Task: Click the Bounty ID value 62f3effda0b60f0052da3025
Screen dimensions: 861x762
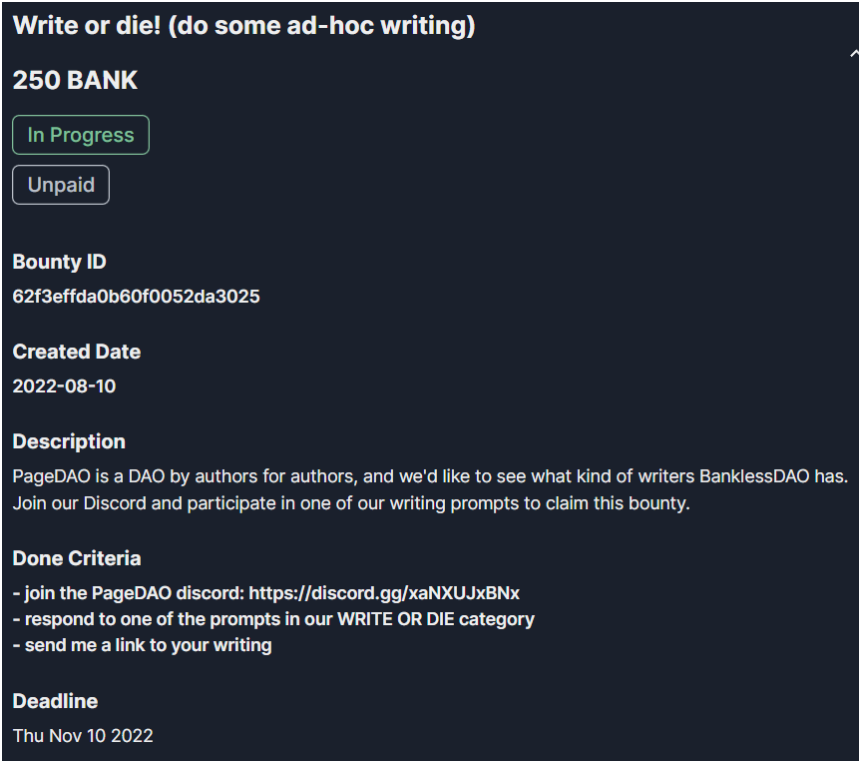Action: [136, 296]
